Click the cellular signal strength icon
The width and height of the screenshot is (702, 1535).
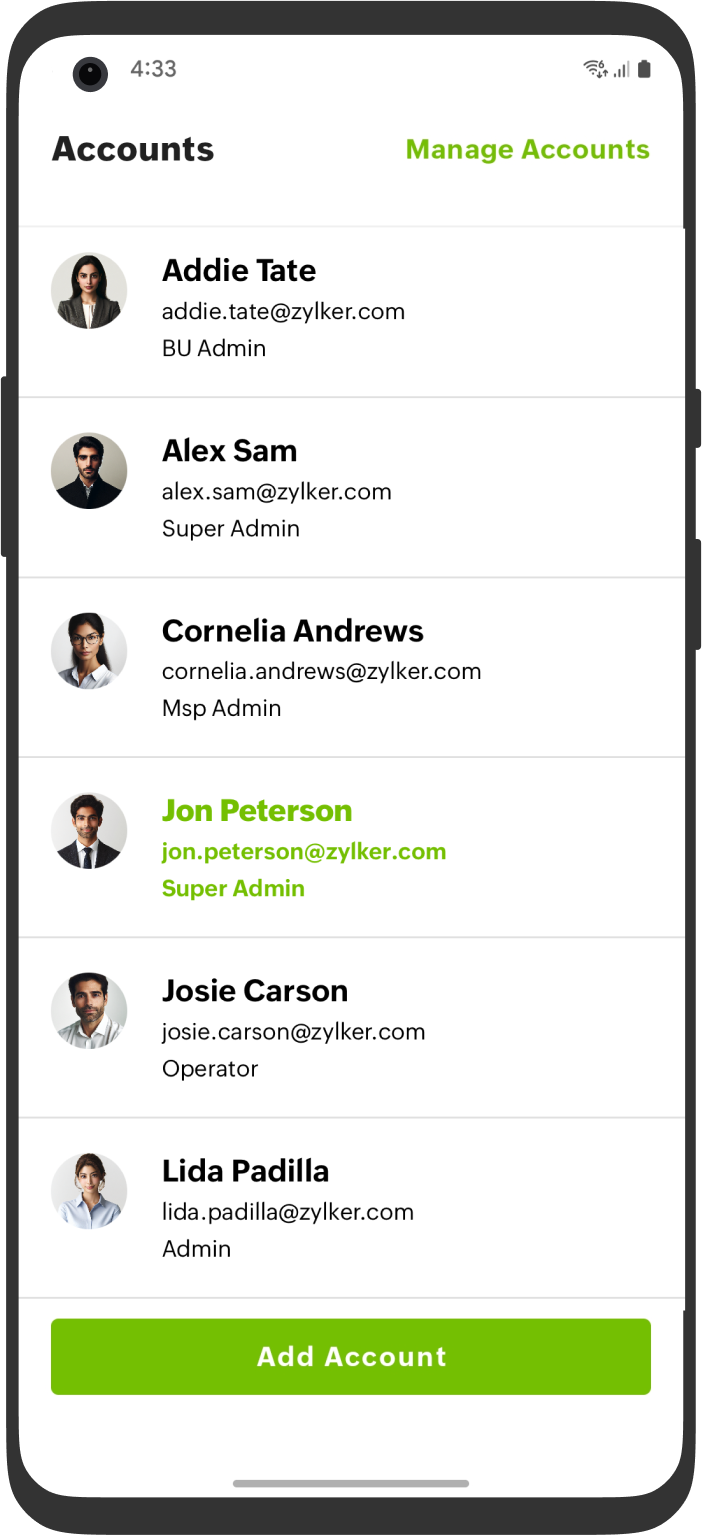point(621,70)
